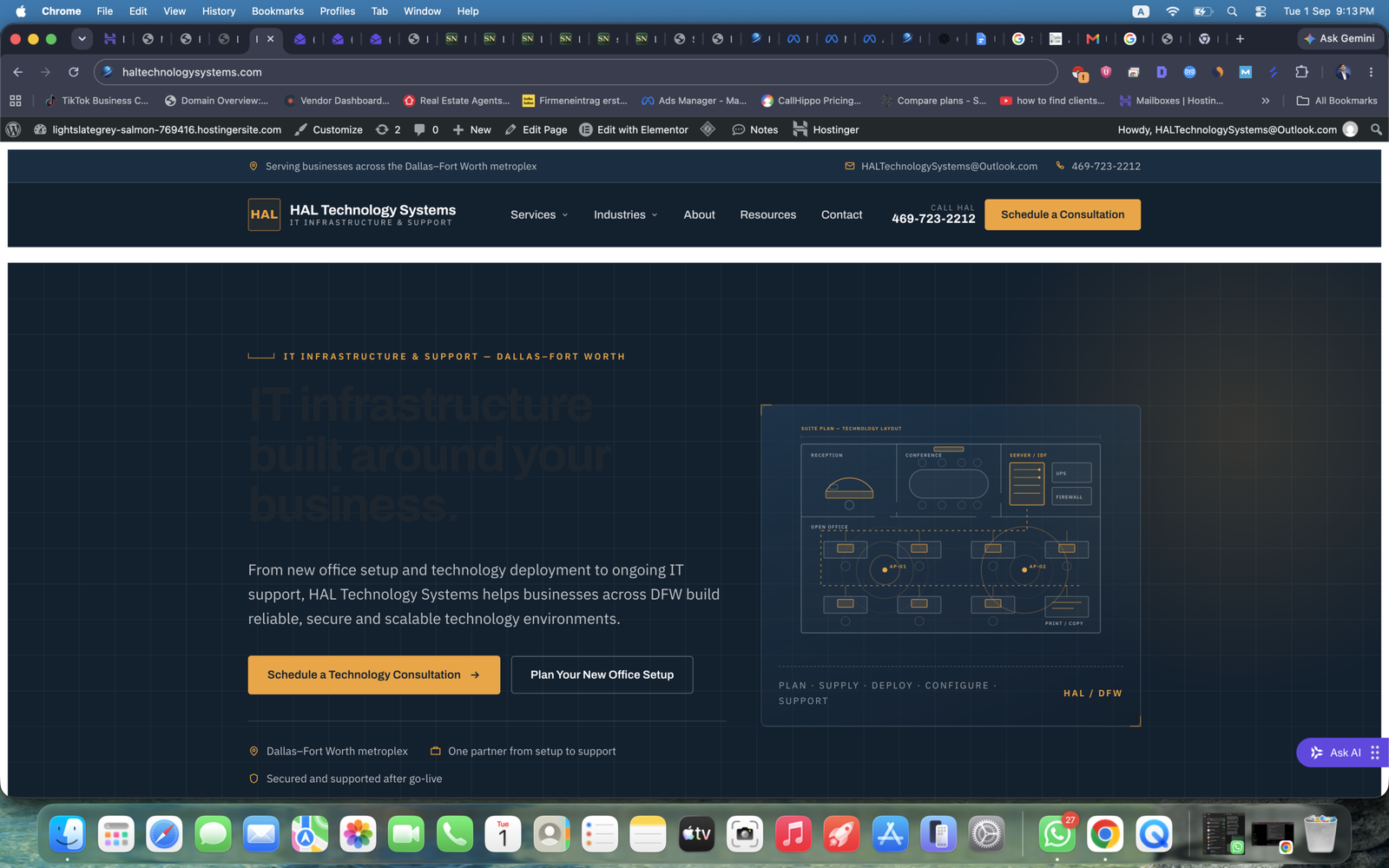Viewport: 1389px width, 868px height.
Task: Click the admin bar search magnifier
Action: (1376, 129)
